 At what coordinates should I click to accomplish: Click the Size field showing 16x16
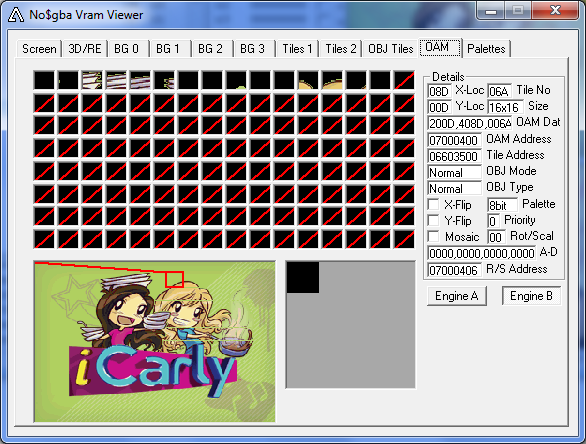tap(505, 107)
